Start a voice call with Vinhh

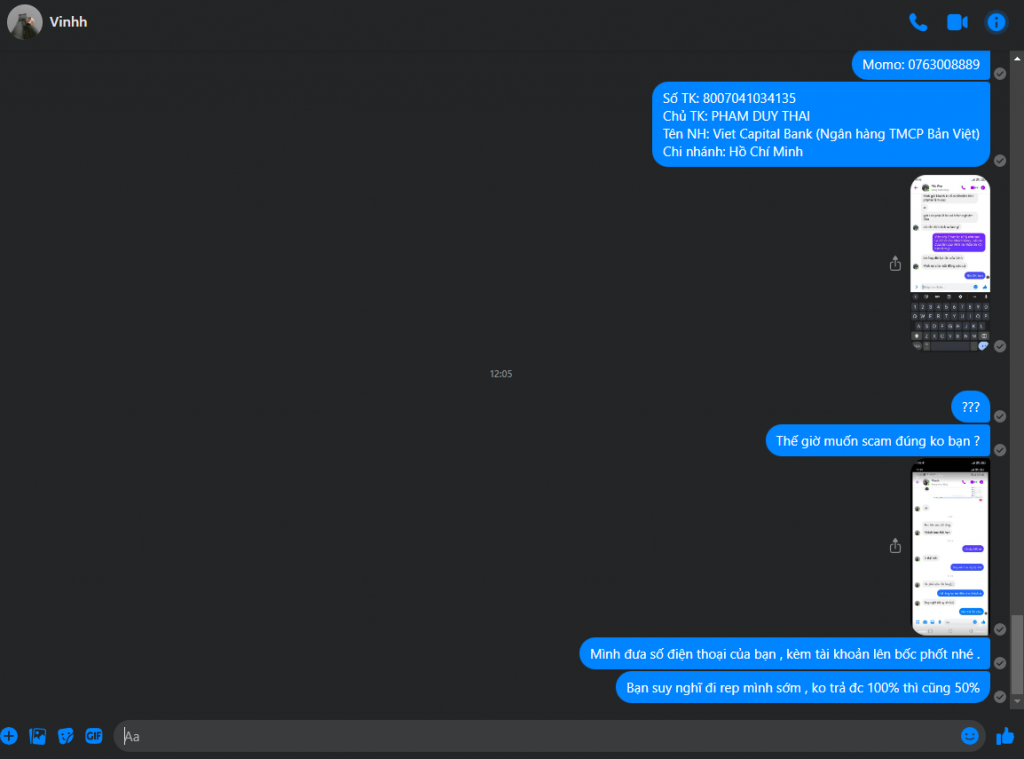click(x=918, y=22)
